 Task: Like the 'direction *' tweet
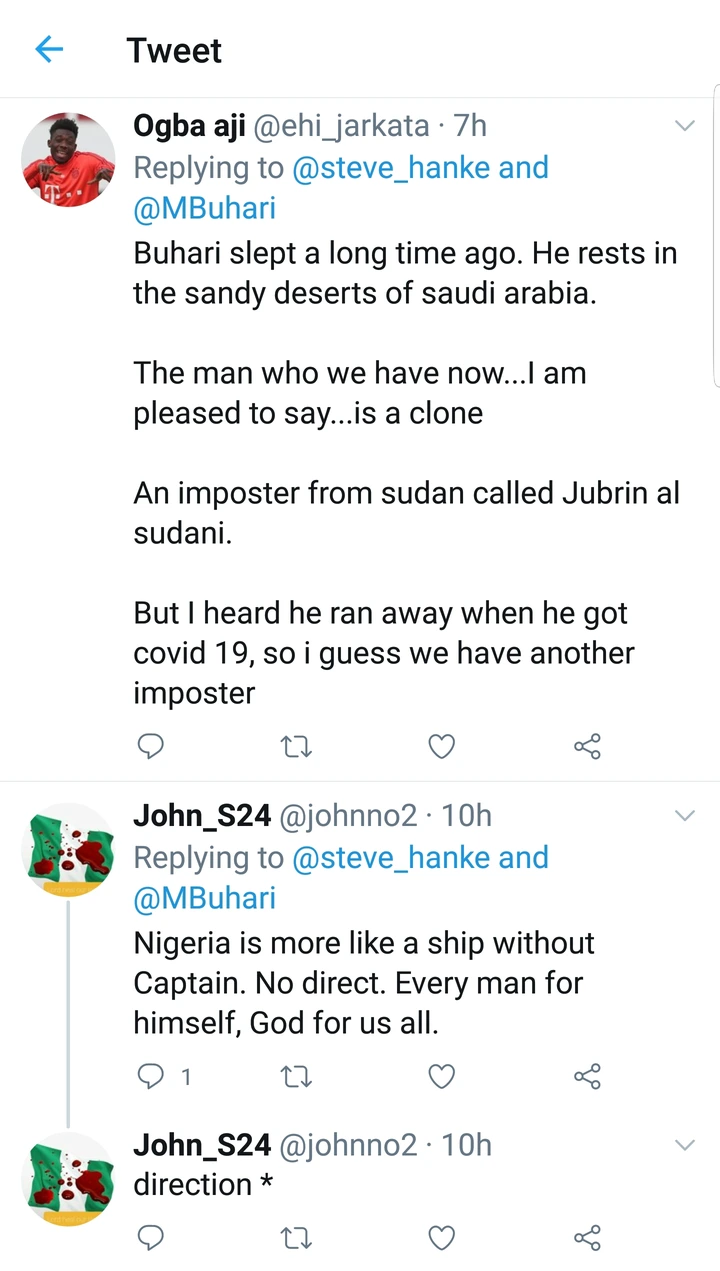point(441,1238)
